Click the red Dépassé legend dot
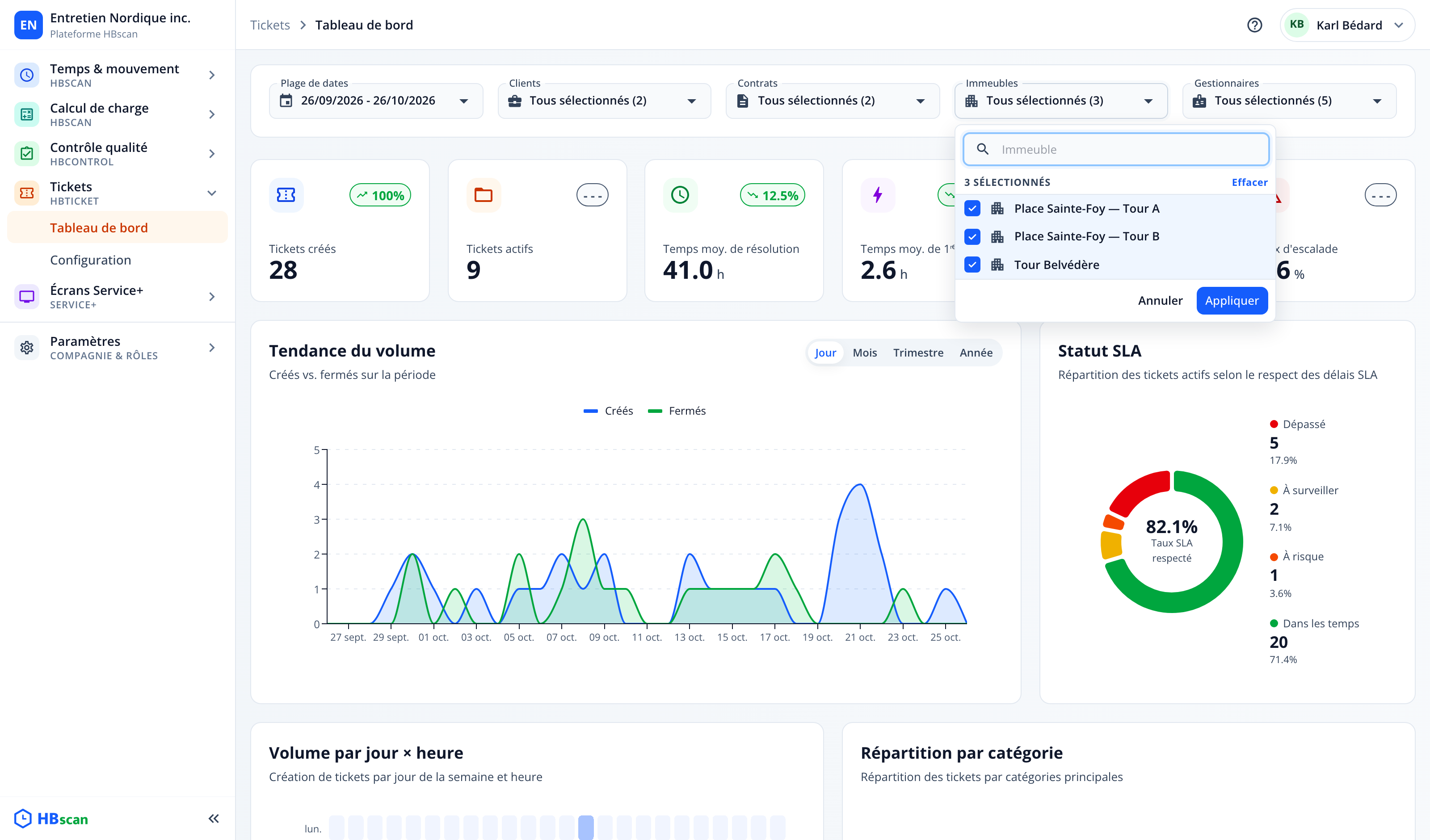The width and height of the screenshot is (1430, 840). click(1274, 424)
